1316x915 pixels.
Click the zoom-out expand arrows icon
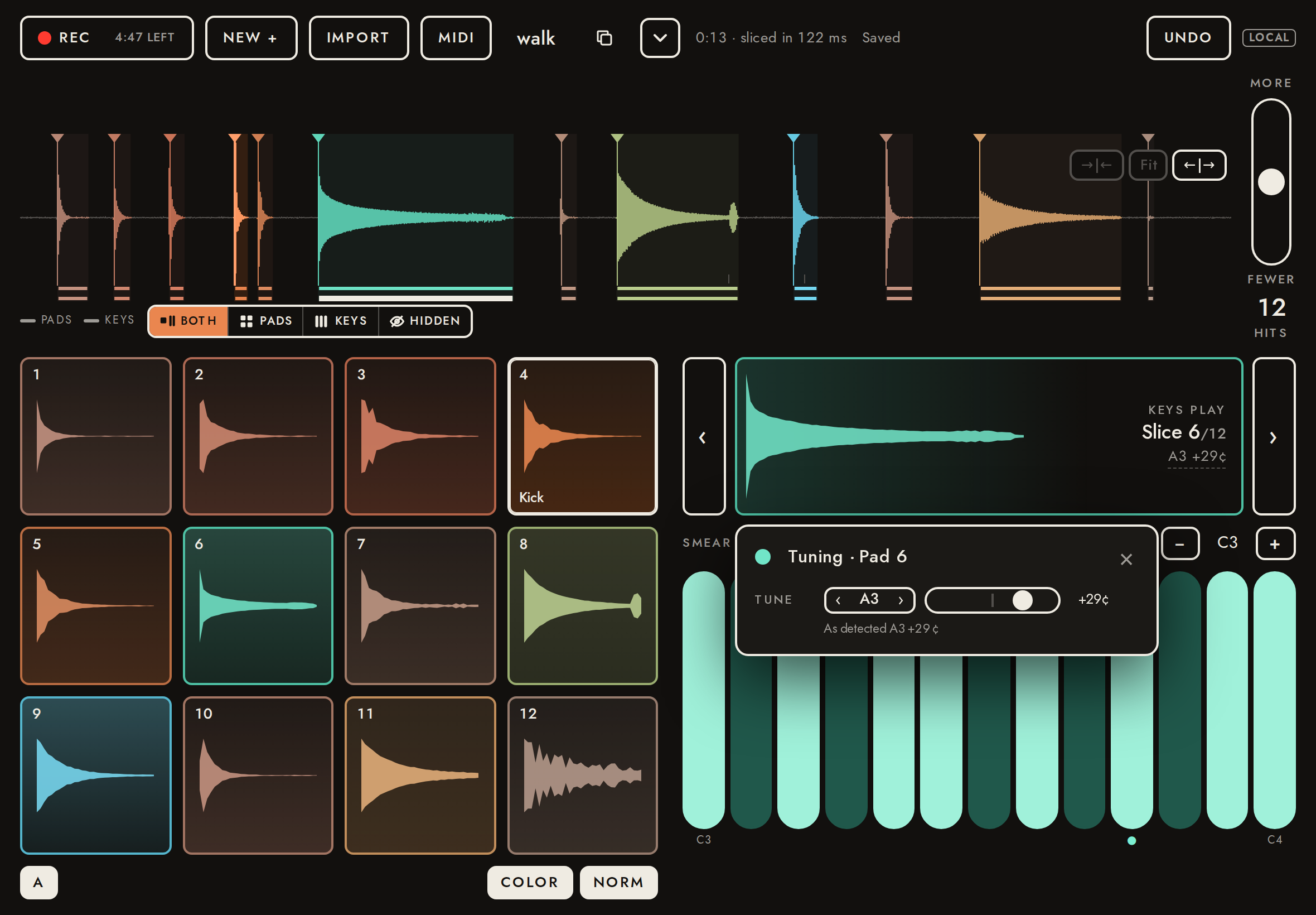(x=1198, y=165)
